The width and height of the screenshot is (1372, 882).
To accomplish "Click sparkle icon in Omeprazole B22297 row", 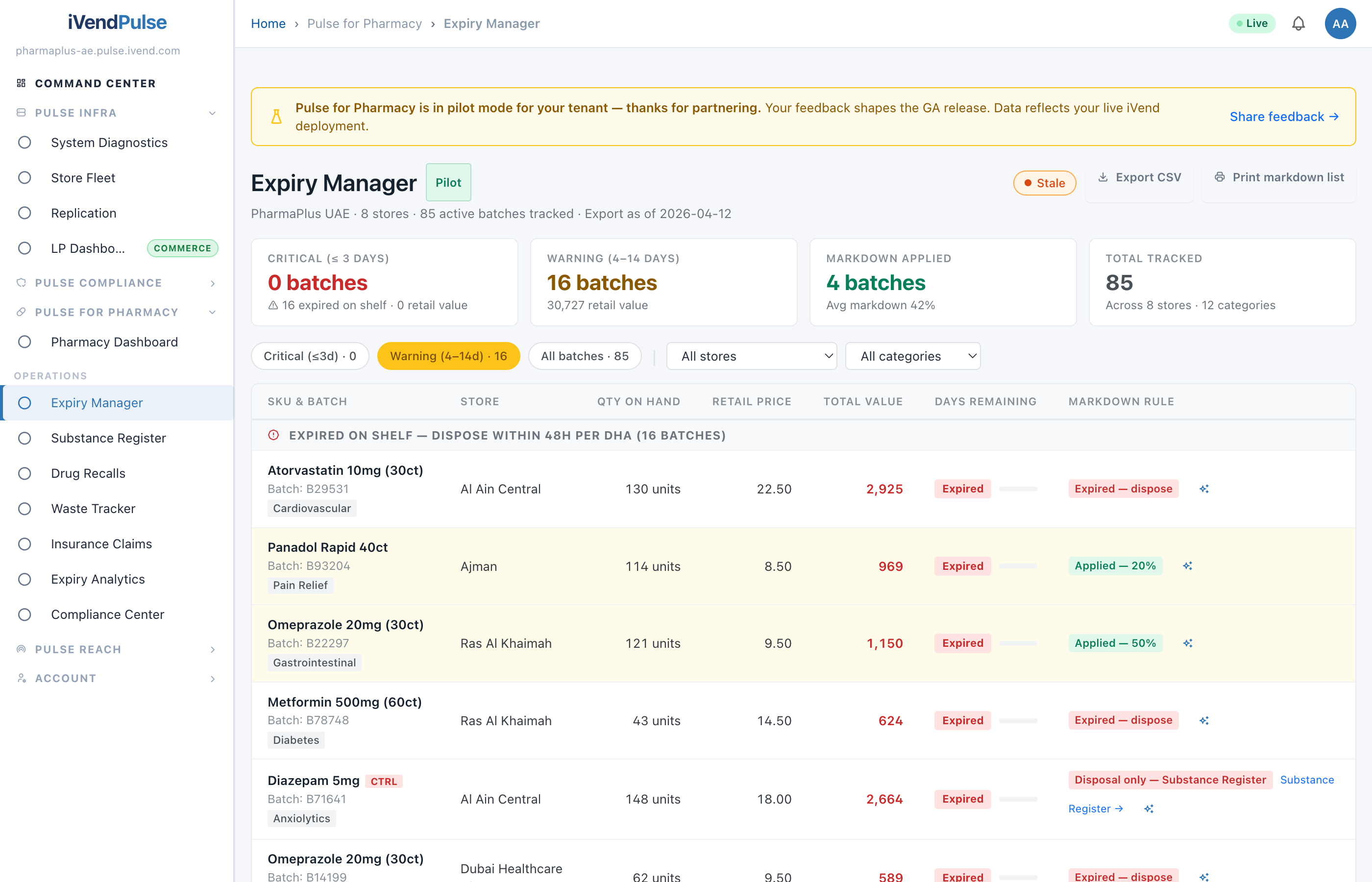I will point(1188,643).
